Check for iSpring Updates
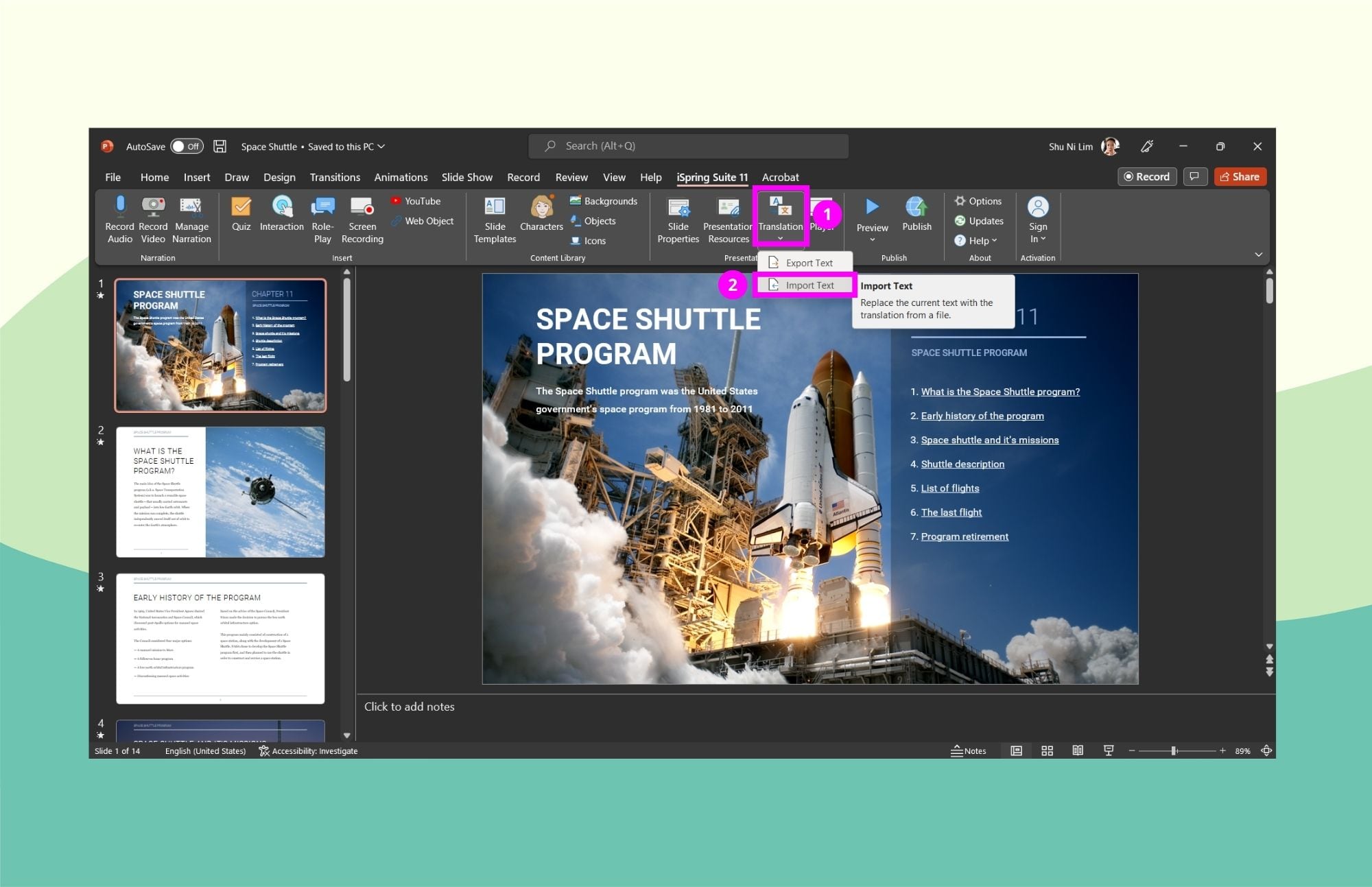1372x887 pixels. tap(979, 221)
